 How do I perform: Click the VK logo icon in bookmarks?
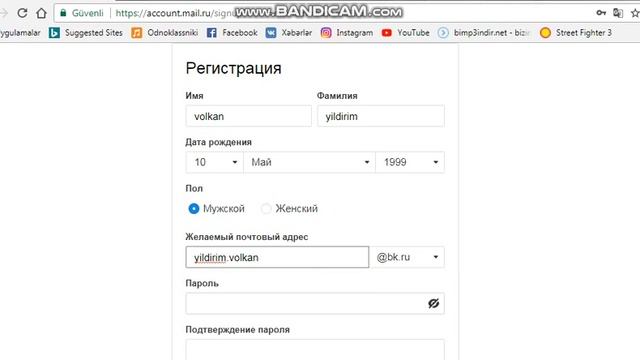[x=271, y=33]
